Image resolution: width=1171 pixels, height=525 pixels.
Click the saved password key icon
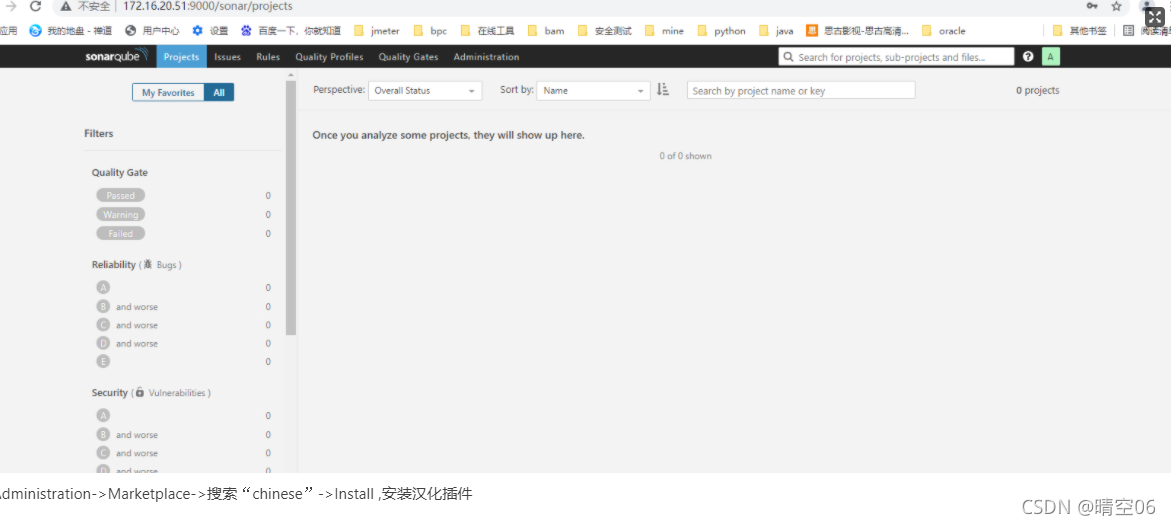1092,6
